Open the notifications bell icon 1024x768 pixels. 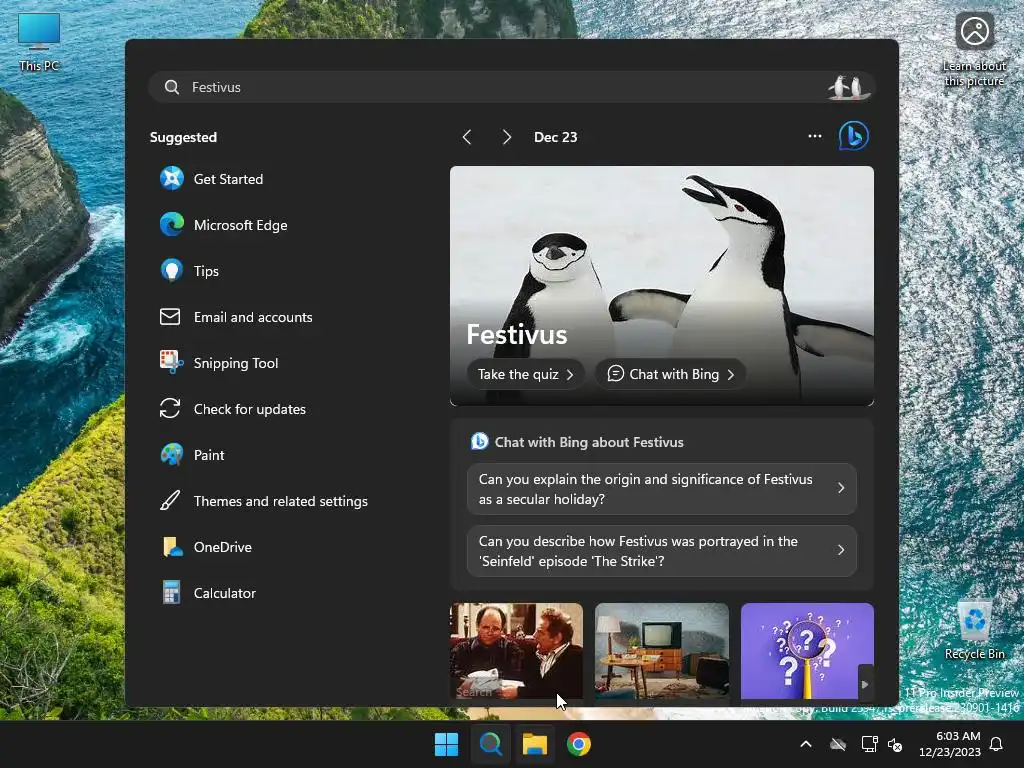coord(996,744)
